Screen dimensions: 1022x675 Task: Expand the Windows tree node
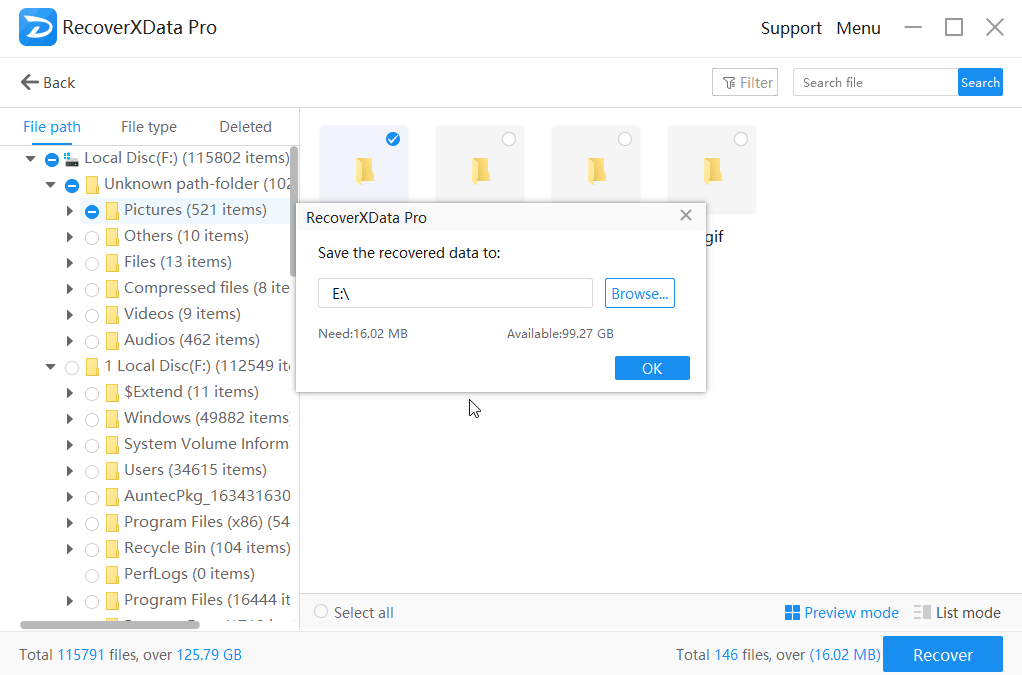pyautogui.click(x=70, y=419)
